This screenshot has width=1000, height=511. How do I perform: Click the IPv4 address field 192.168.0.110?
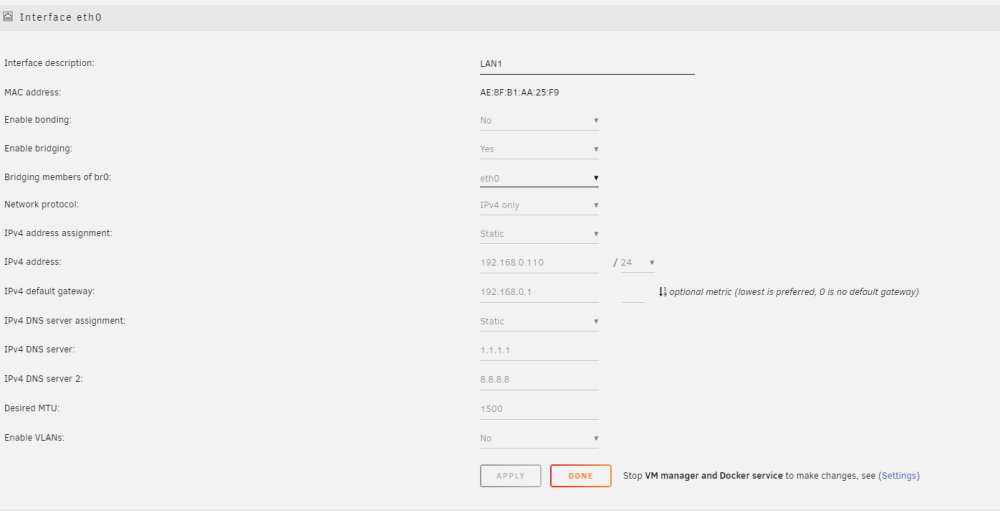click(539, 262)
